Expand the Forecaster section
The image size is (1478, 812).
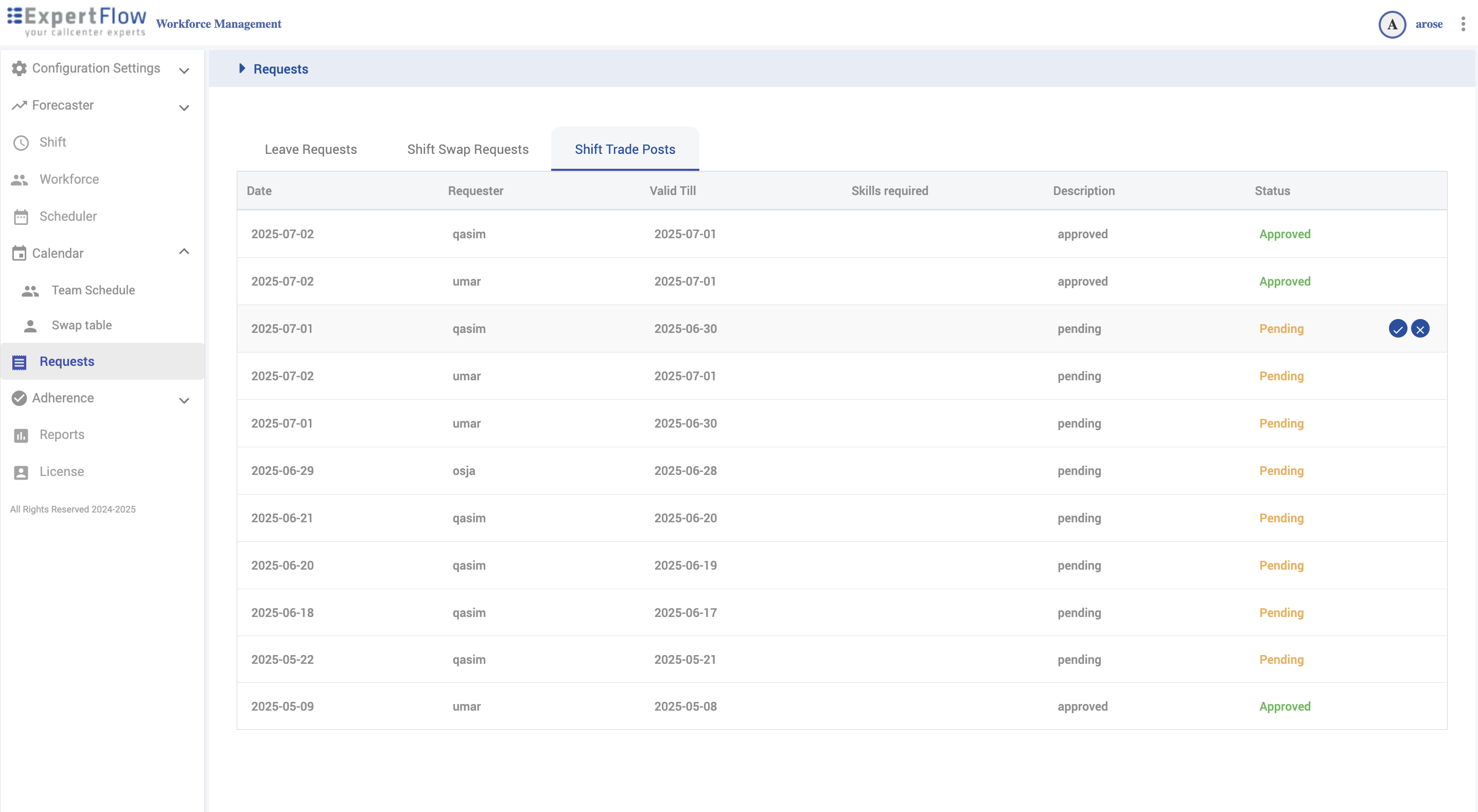coord(184,108)
